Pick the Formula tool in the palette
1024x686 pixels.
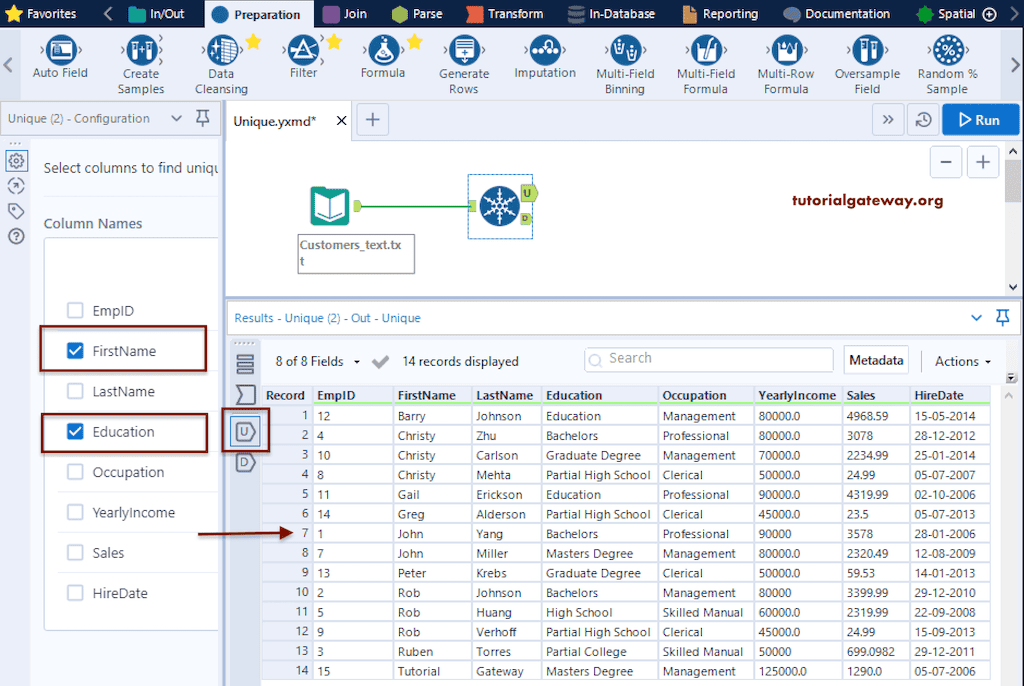click(x=382, y=50)
